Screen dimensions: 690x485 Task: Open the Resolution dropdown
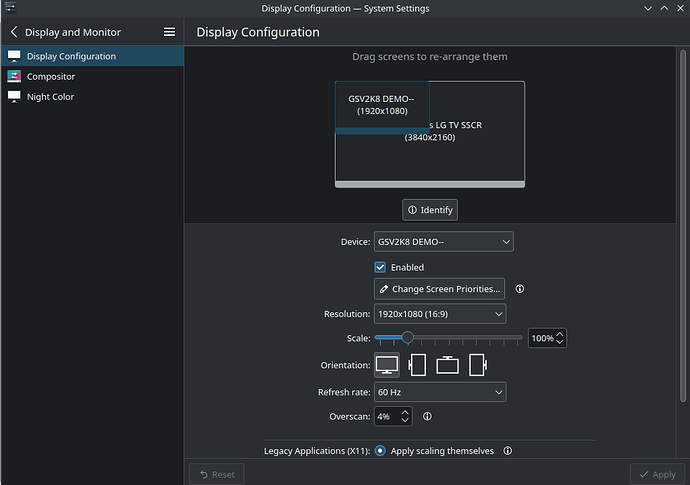pos(440,314)
